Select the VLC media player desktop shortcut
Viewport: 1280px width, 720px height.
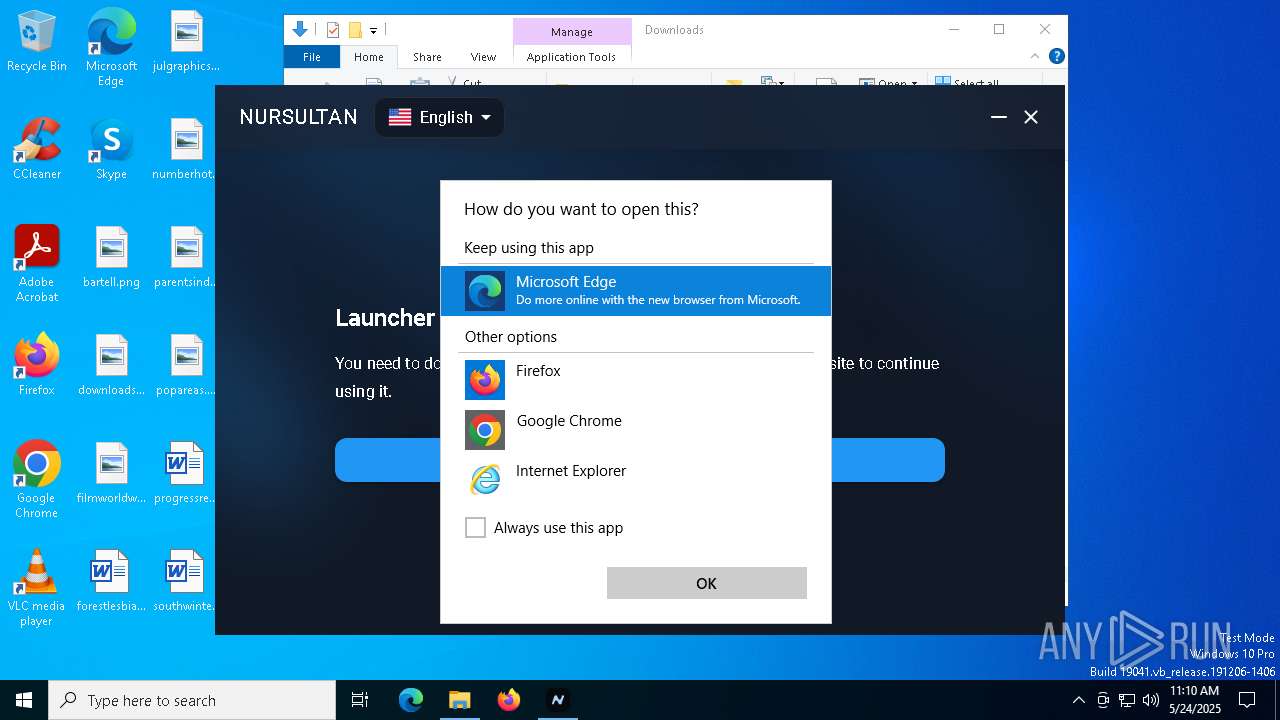coord(37,588)
